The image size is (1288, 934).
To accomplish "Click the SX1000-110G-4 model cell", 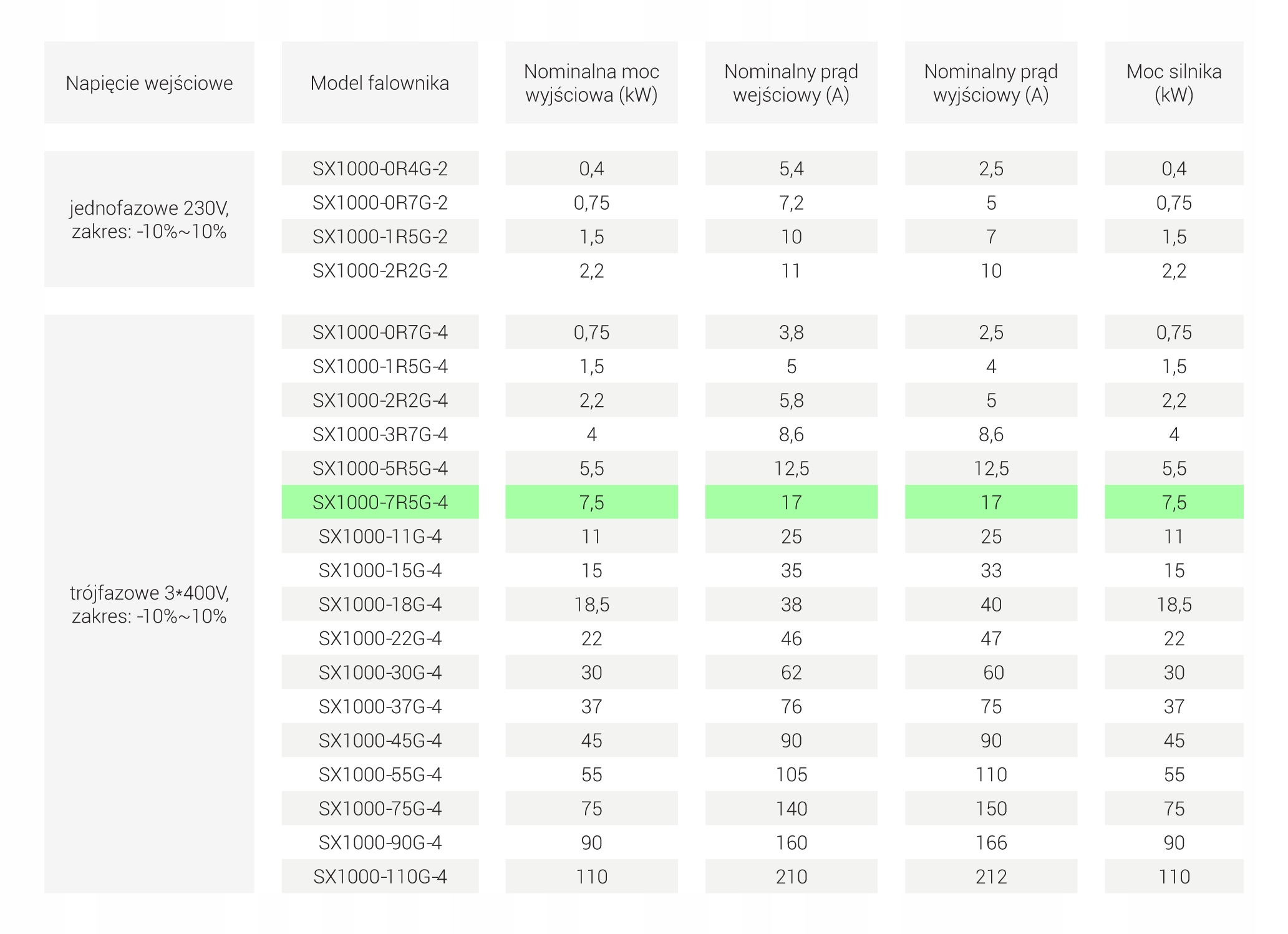I will (x=380, y=877).
